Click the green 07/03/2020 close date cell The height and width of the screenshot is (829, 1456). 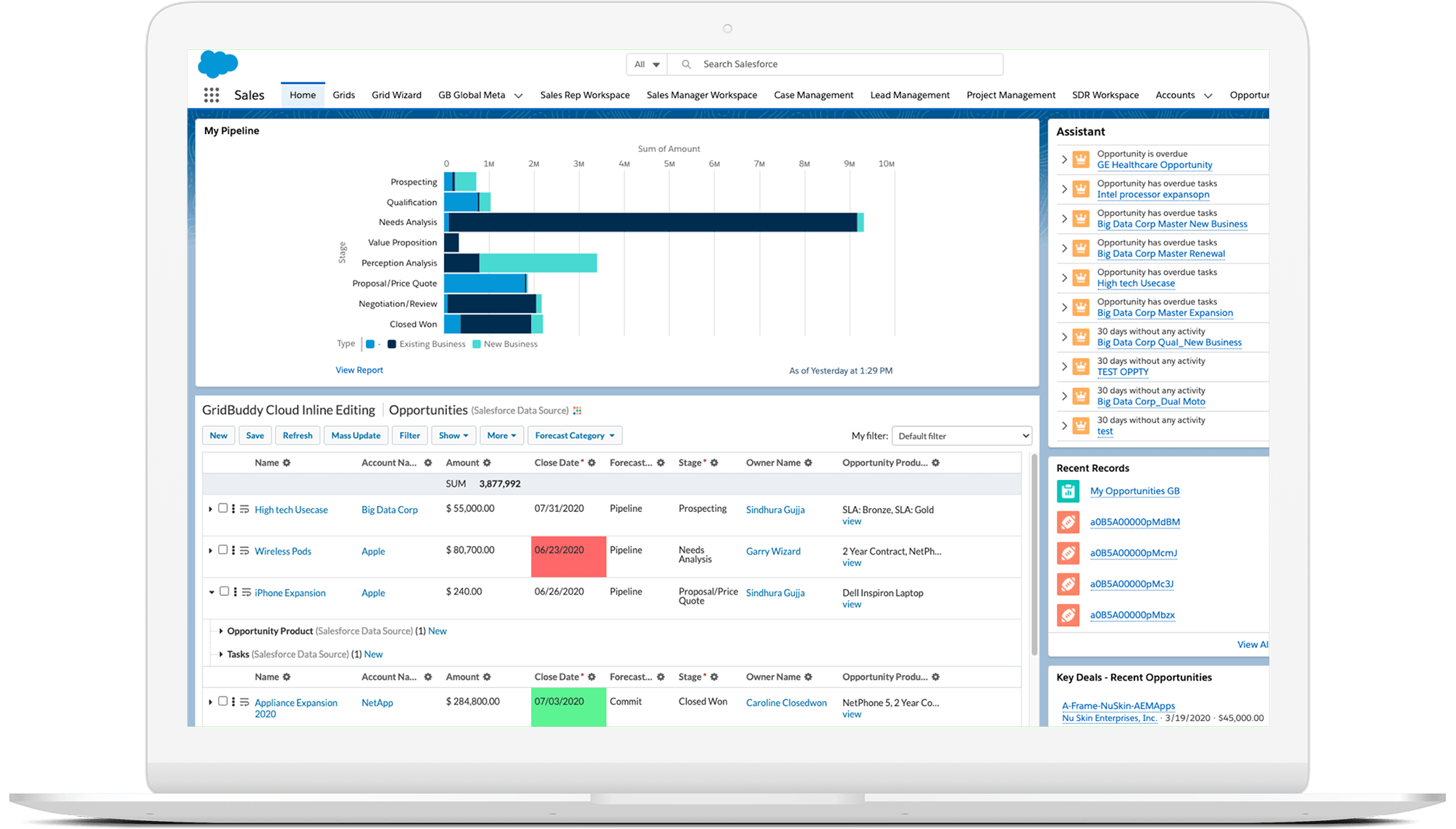point(569,707)
